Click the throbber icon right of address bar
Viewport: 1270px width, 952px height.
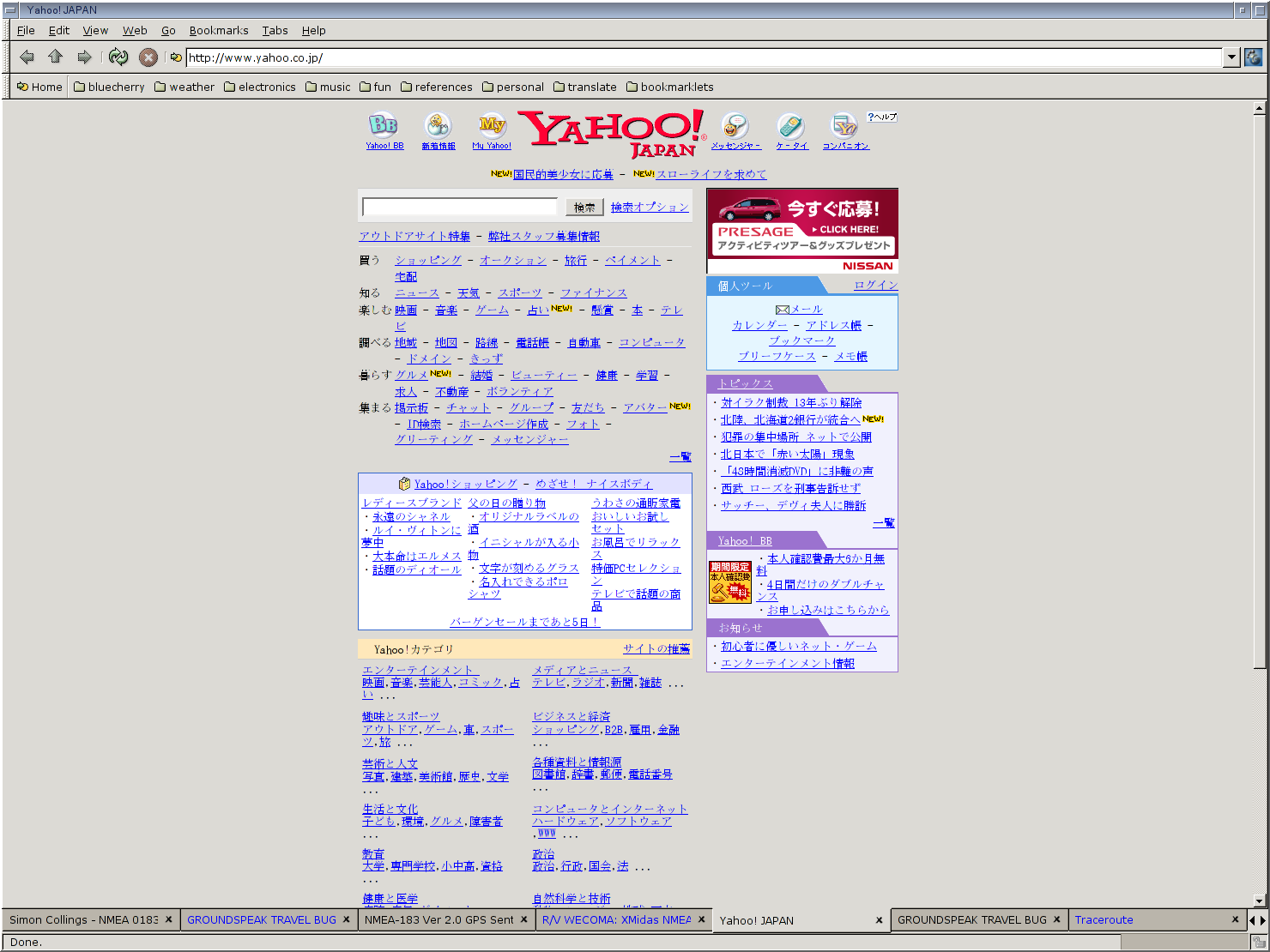[x=1254, y=57]
